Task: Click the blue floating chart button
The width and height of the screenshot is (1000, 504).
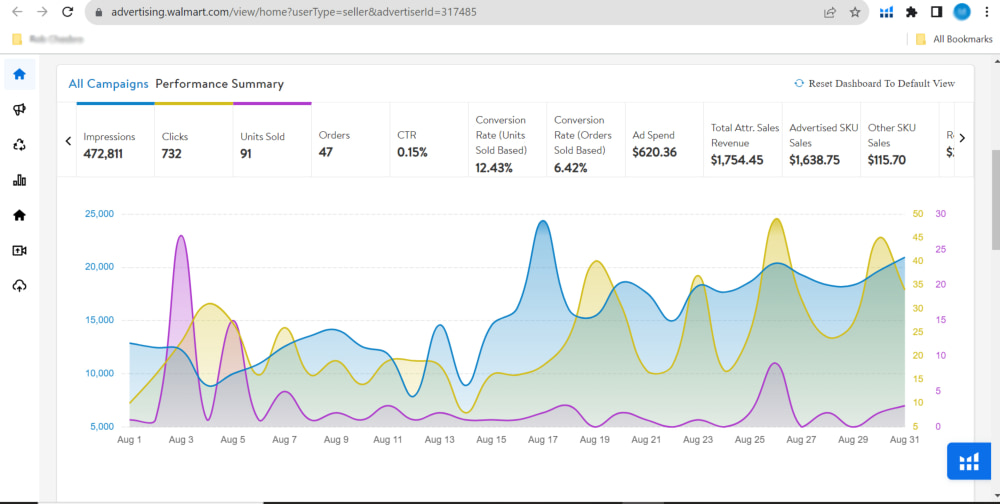Action: pyautogui.click(x=968, y=461)
